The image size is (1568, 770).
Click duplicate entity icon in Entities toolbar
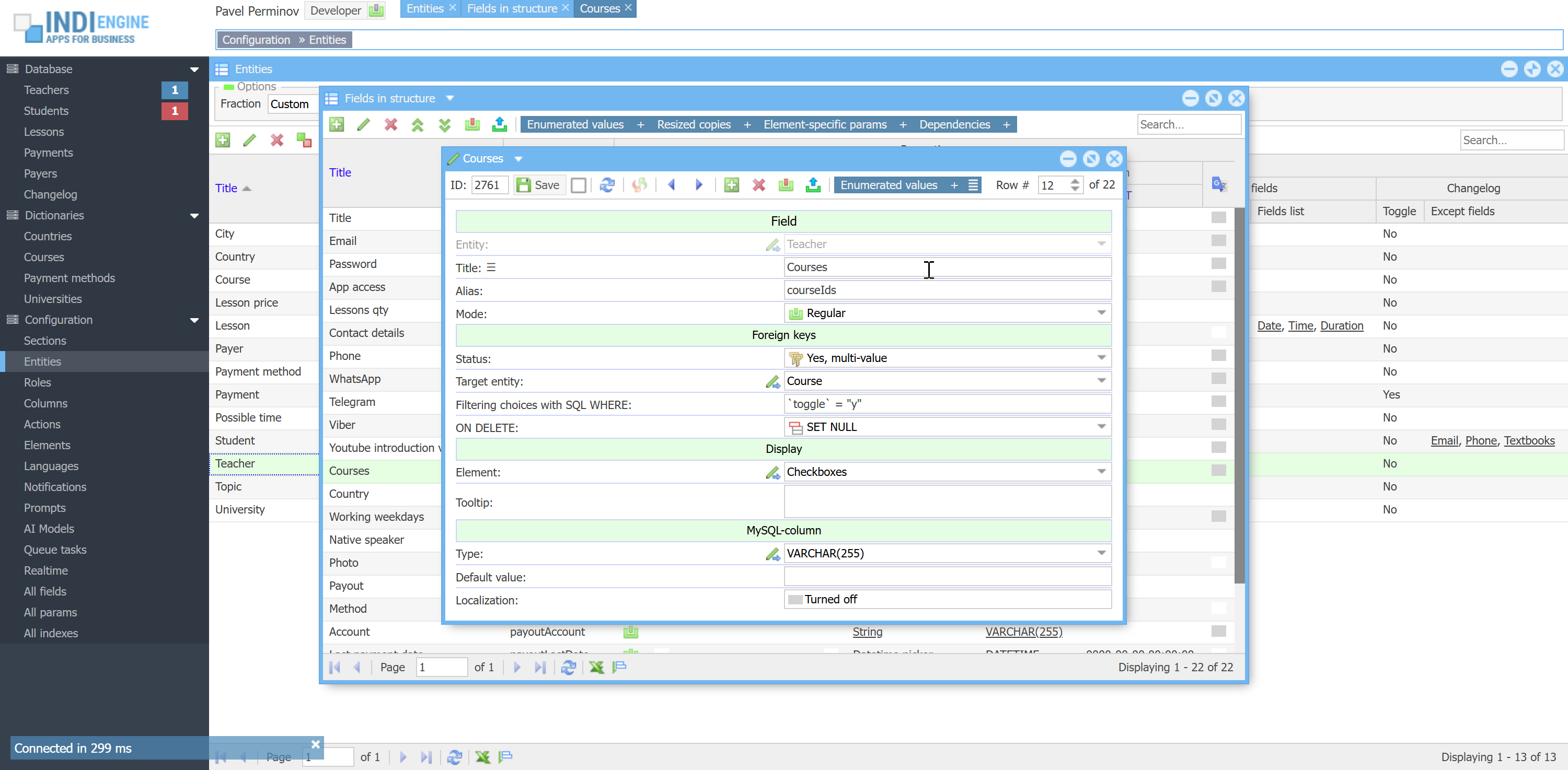point(304,141)
